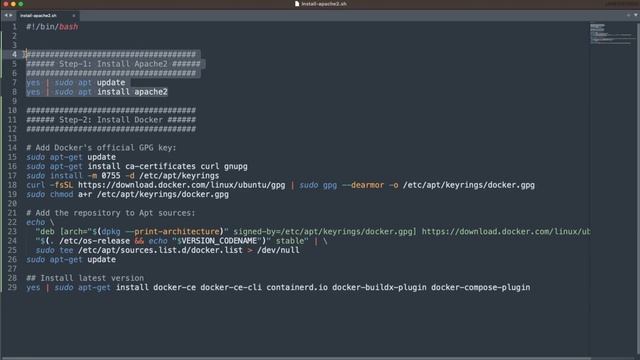The width and height of the screenshot is (640, 360).
Task: Click 'Step-2: Install Docker' comment text
Action: [x=111, y=120]
